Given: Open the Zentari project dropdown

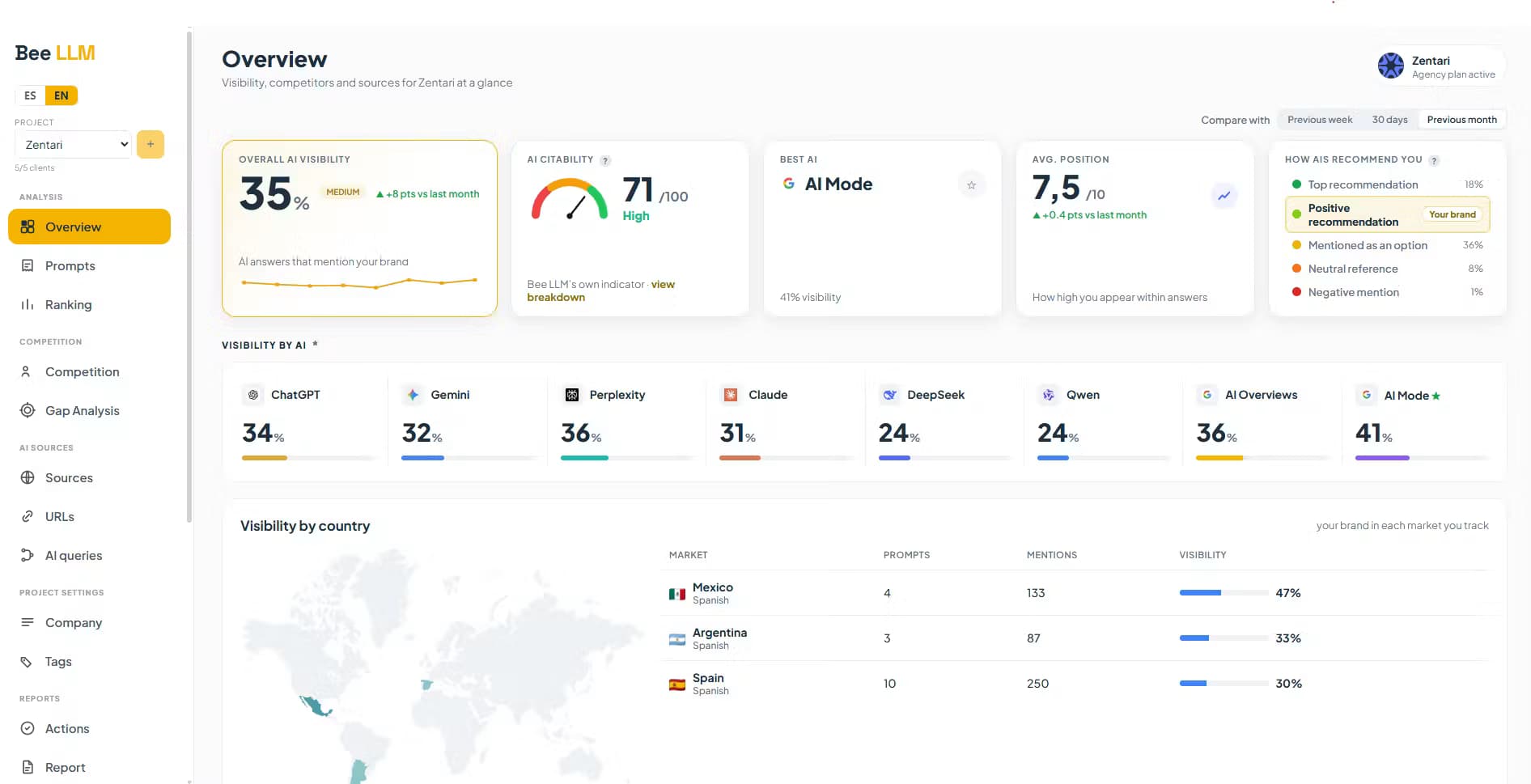Looking at the screenshot, I should (x=73, y=145).
